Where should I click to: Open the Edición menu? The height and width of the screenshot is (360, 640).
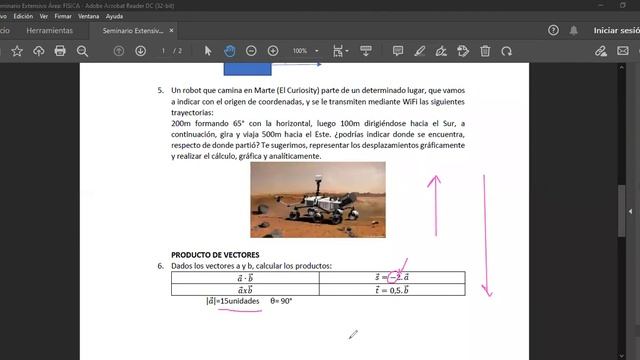coord(23,16)
